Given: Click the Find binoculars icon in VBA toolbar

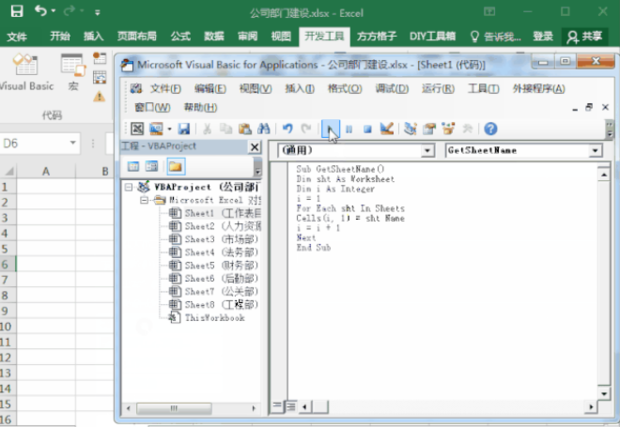Looking at the screenshot, I should pos(263,129).
